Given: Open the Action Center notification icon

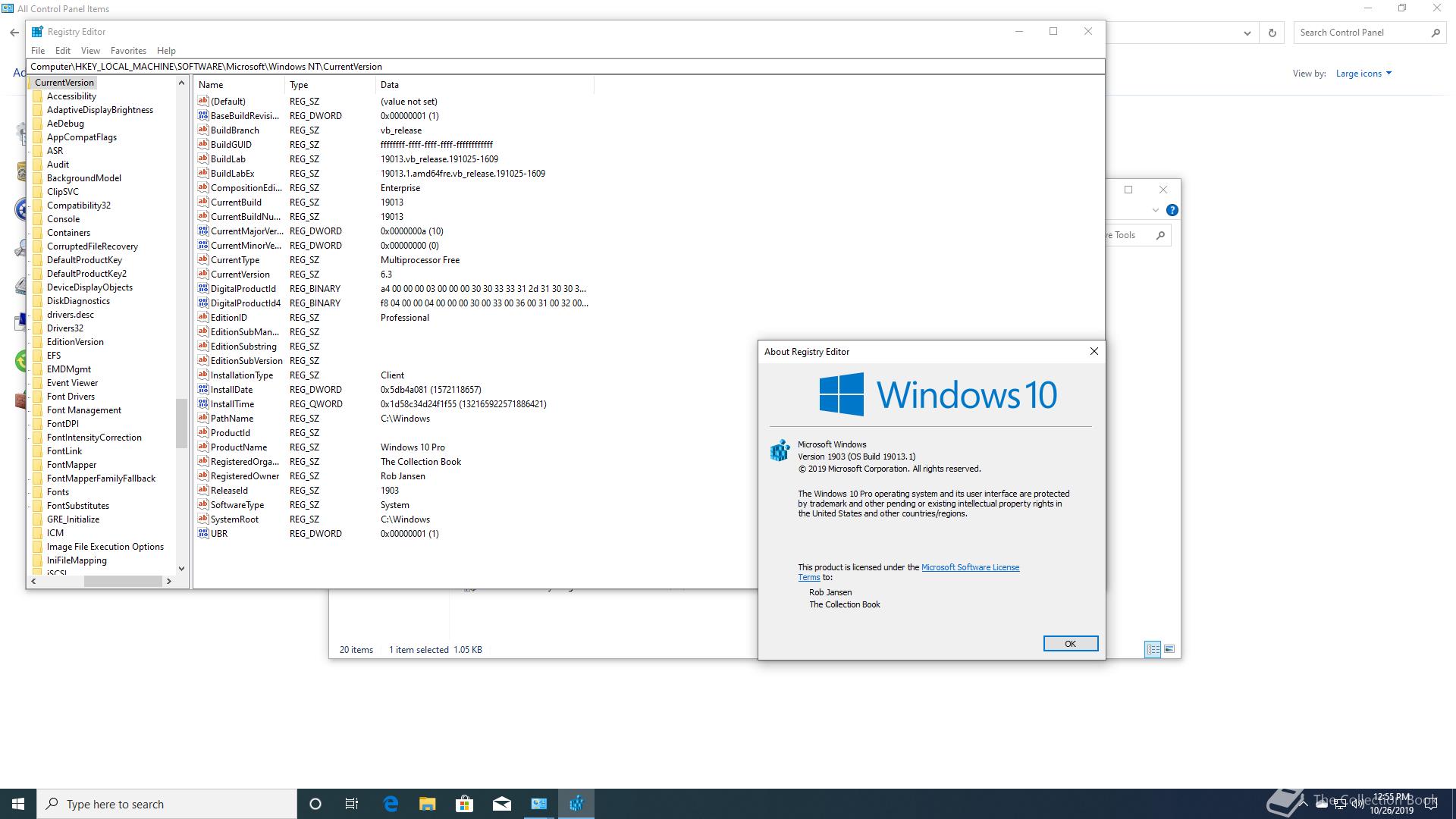Looking at the screenshot, I should 1431,804.
